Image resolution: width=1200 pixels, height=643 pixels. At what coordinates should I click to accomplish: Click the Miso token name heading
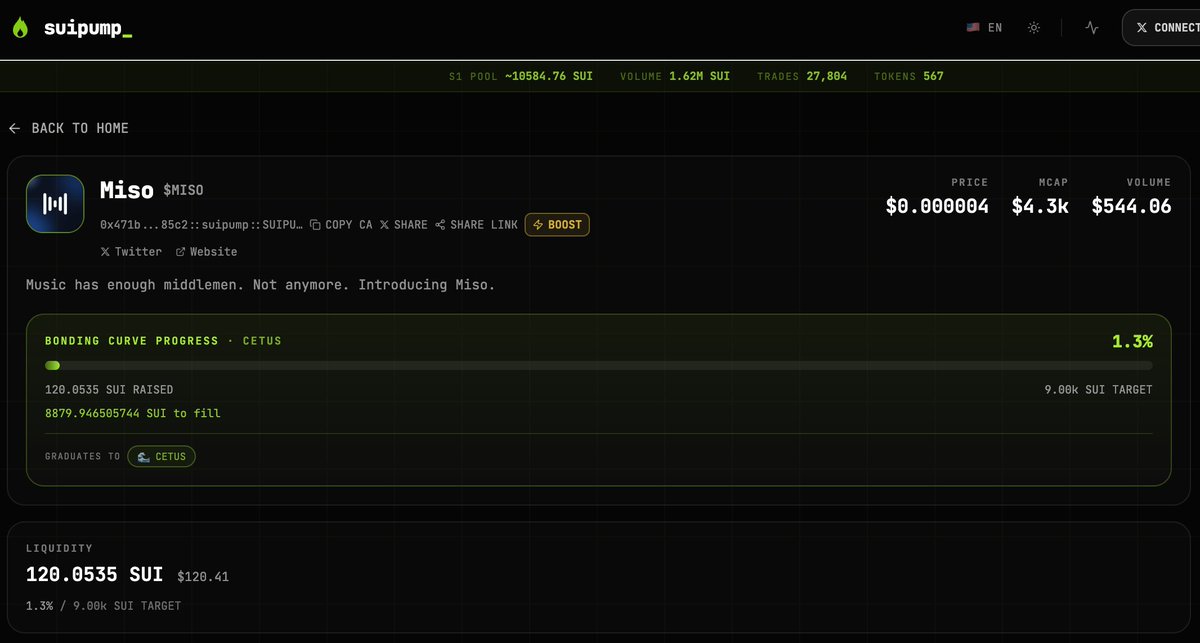127,189
